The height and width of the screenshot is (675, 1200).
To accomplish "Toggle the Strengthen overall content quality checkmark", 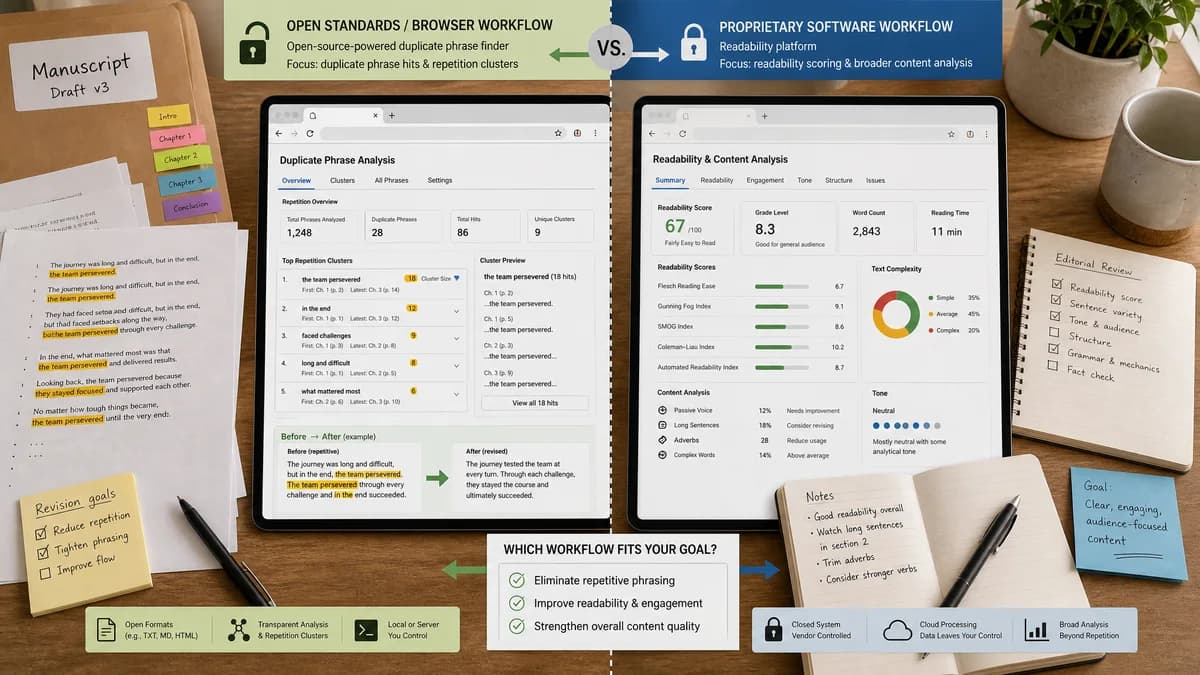I will 517,626.
